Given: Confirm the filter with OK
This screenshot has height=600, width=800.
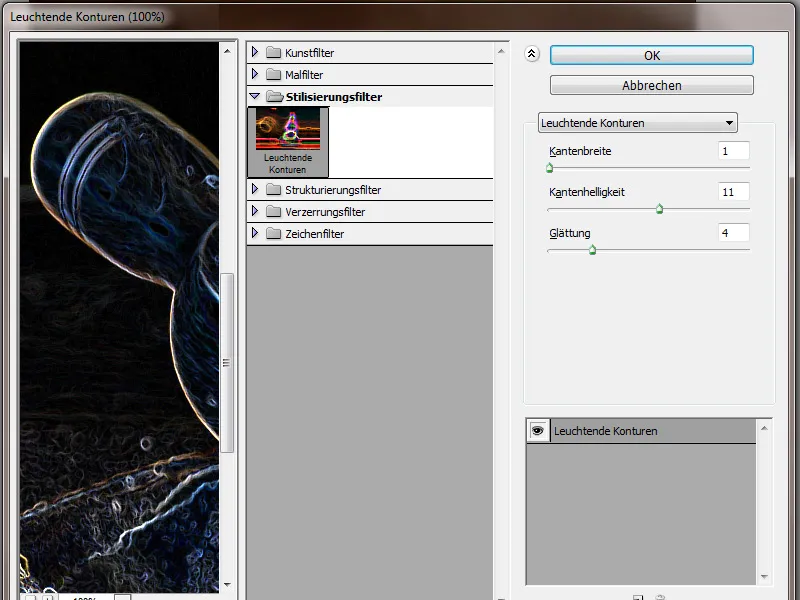Looking at the screenshot, I should pos(652,55).
